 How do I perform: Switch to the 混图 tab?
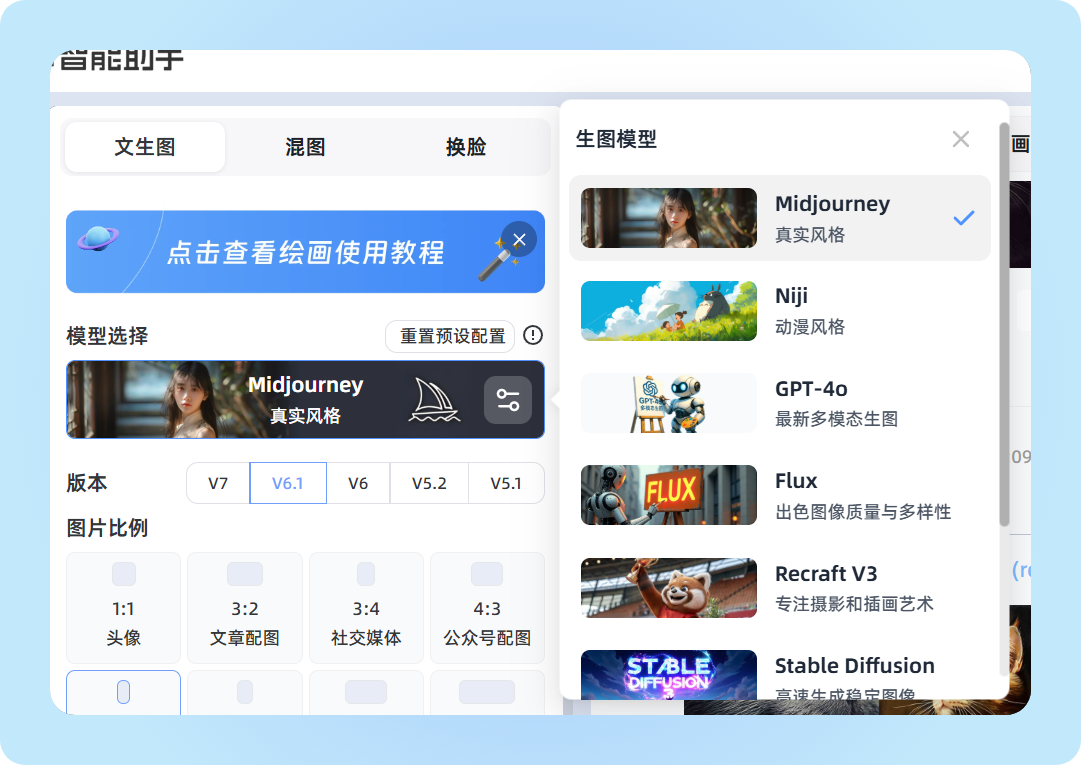click(305, 147)
